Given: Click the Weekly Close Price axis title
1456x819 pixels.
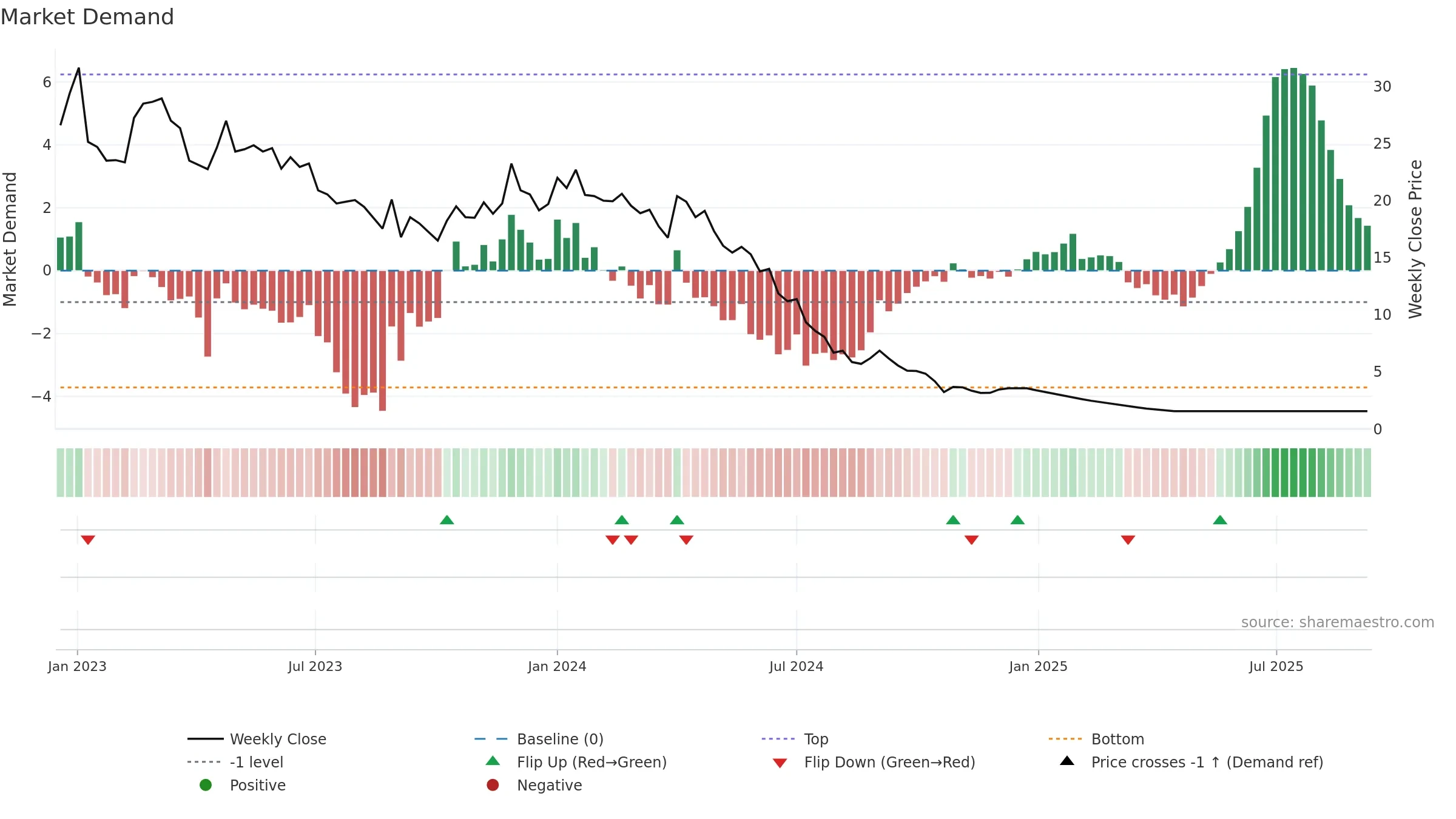Looking at the screenshot, I should 1415,239.
